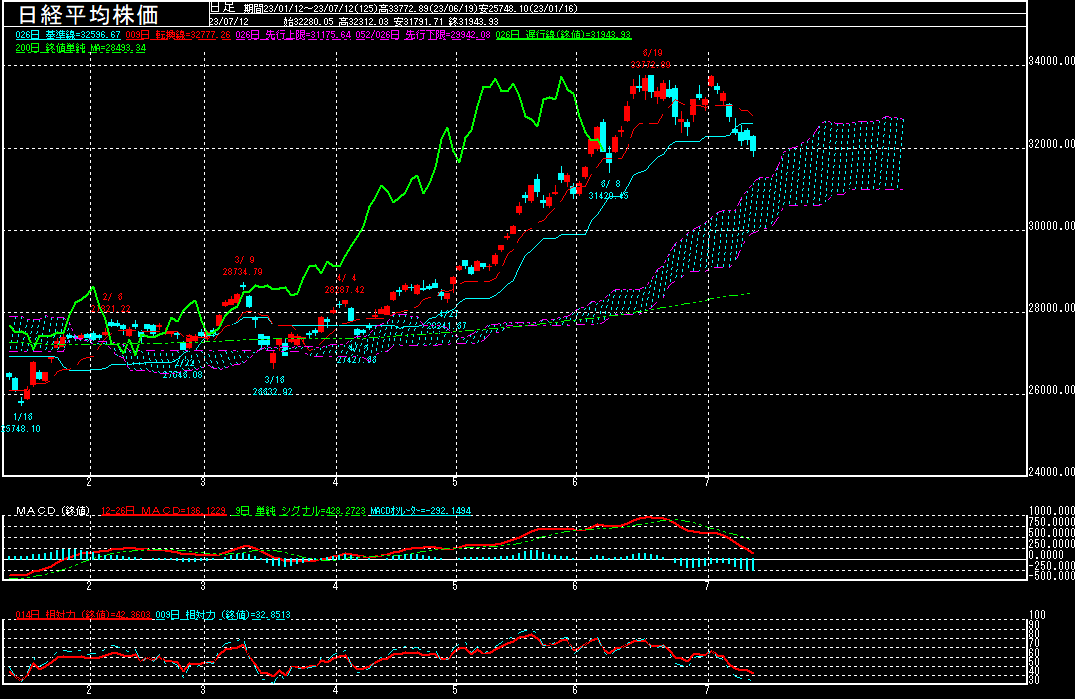The image size is (1076, 699).
Task: Click the 30000.00 price axis label
Action: (x=1051, y=226)
